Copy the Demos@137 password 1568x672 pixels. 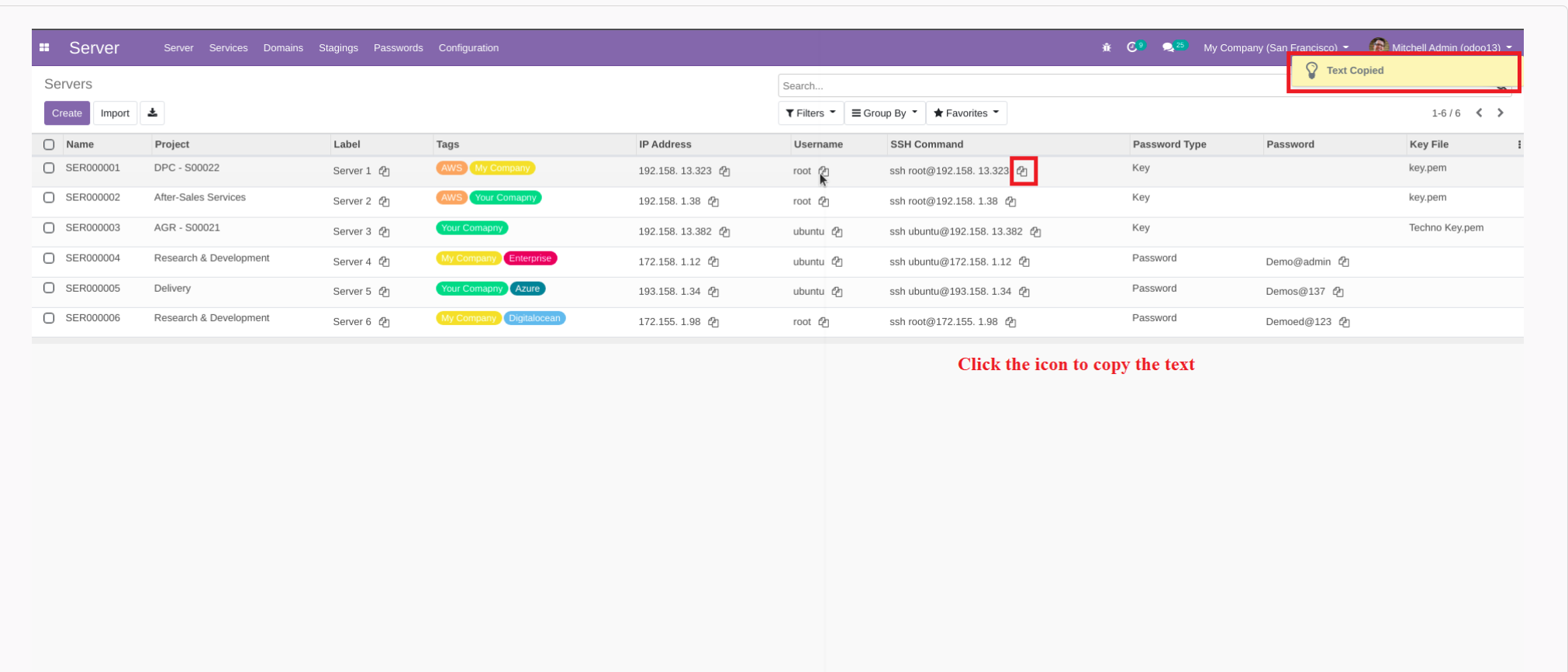click(1338, 292)
